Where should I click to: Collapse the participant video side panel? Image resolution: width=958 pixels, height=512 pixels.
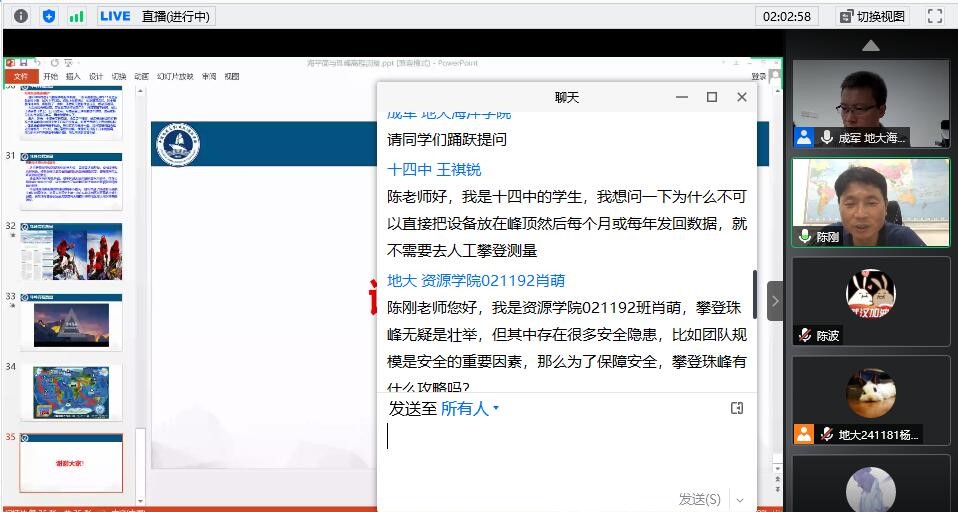tap(775, 300)
